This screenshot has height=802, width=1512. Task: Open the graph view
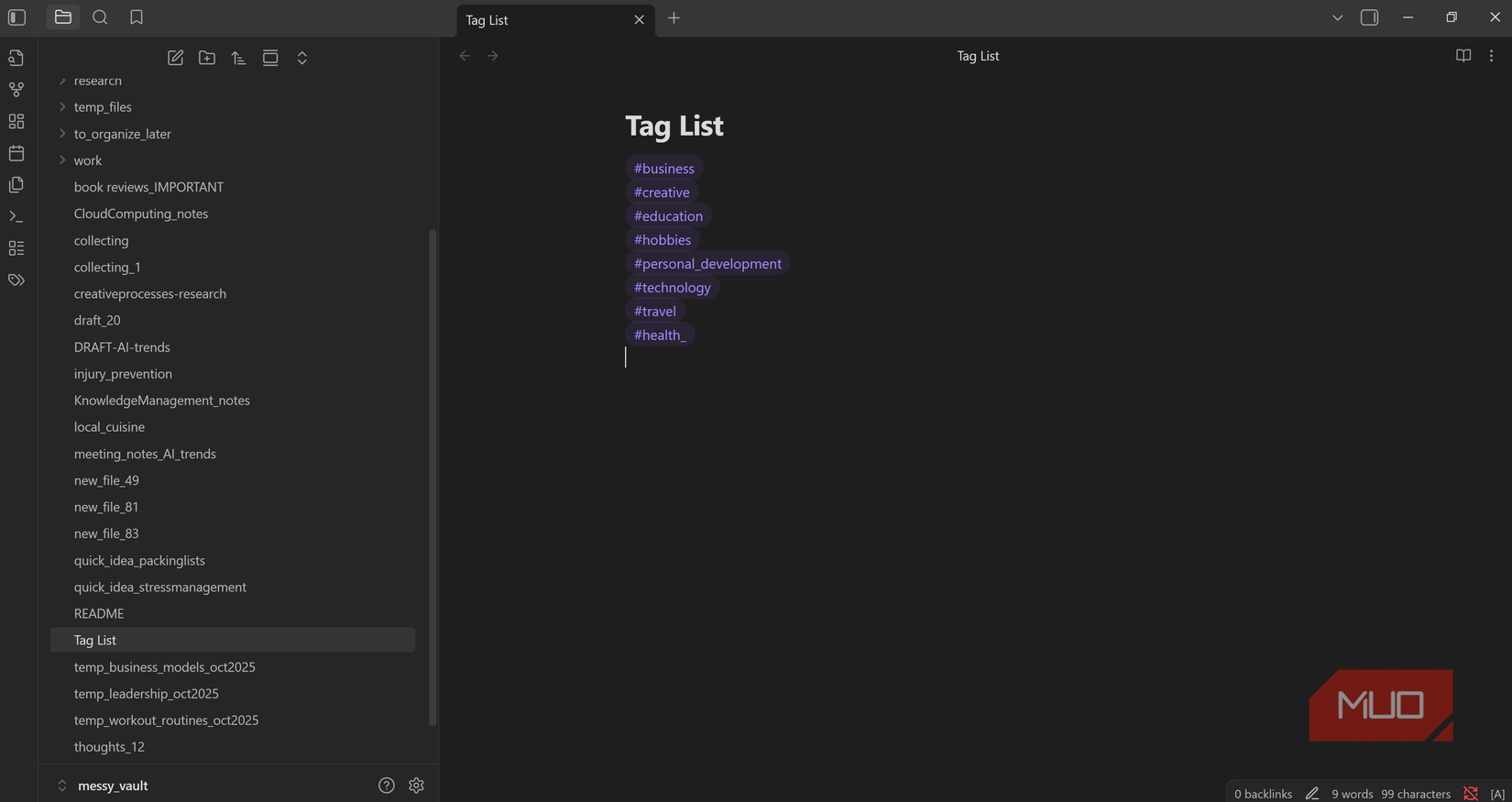pyautogui.click(x=16, y=90)
